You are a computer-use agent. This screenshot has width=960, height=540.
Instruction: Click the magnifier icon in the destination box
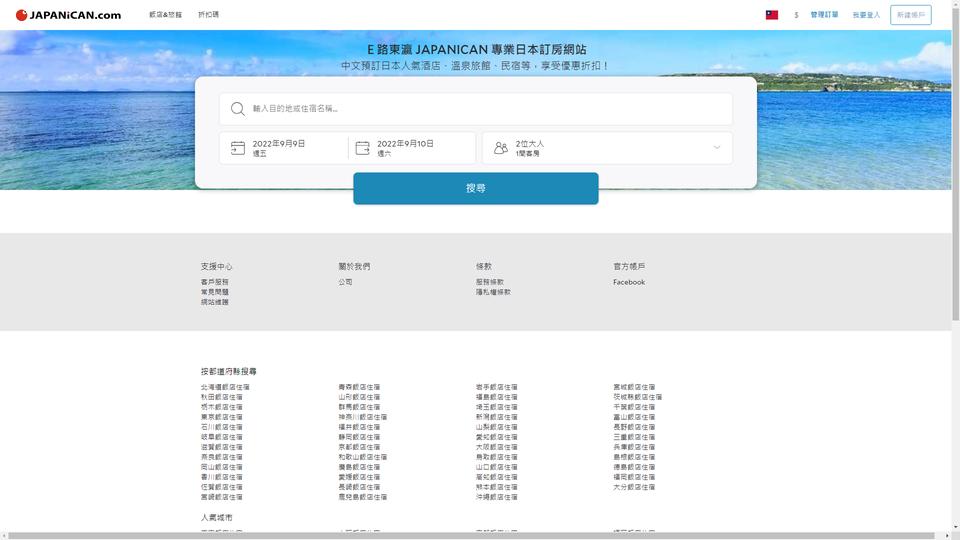pyautogui.click(x=238, y=108)
